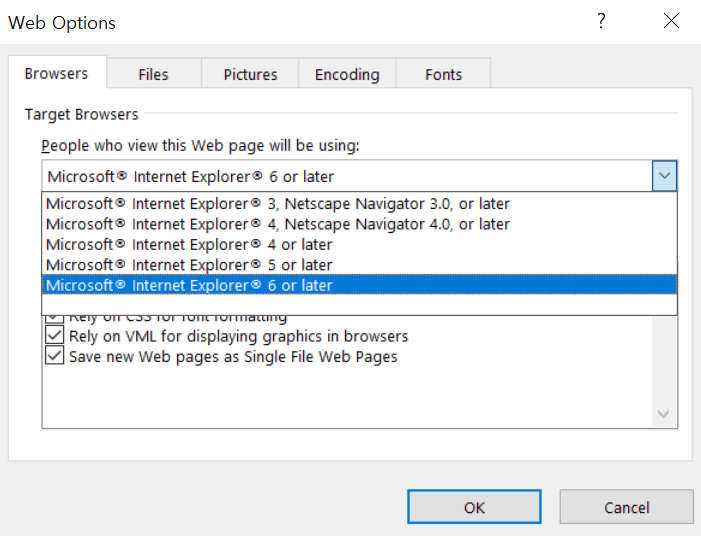Switch to the Files tab

tap(153, 74)
